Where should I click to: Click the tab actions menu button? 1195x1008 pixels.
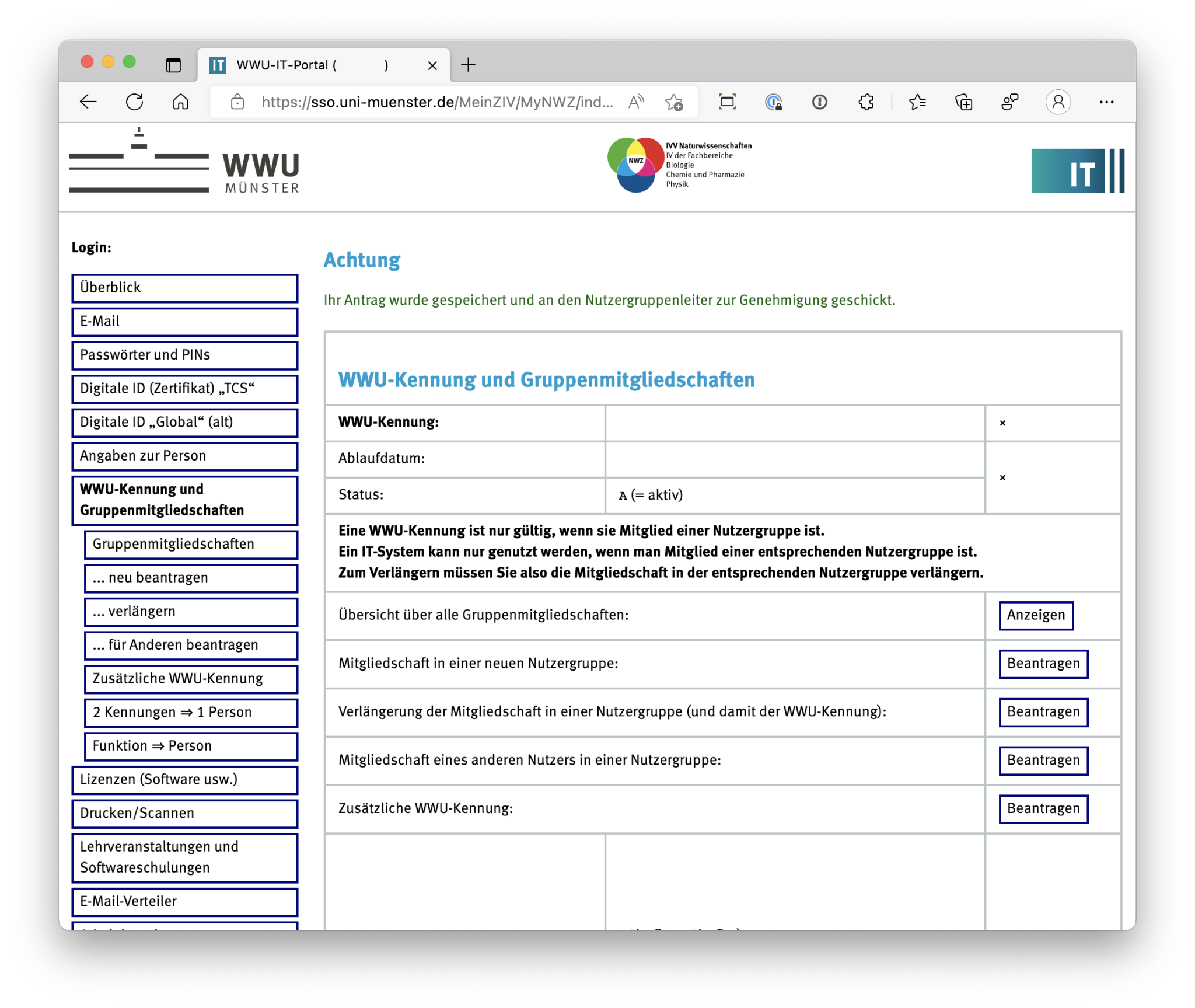click(173, 65)
